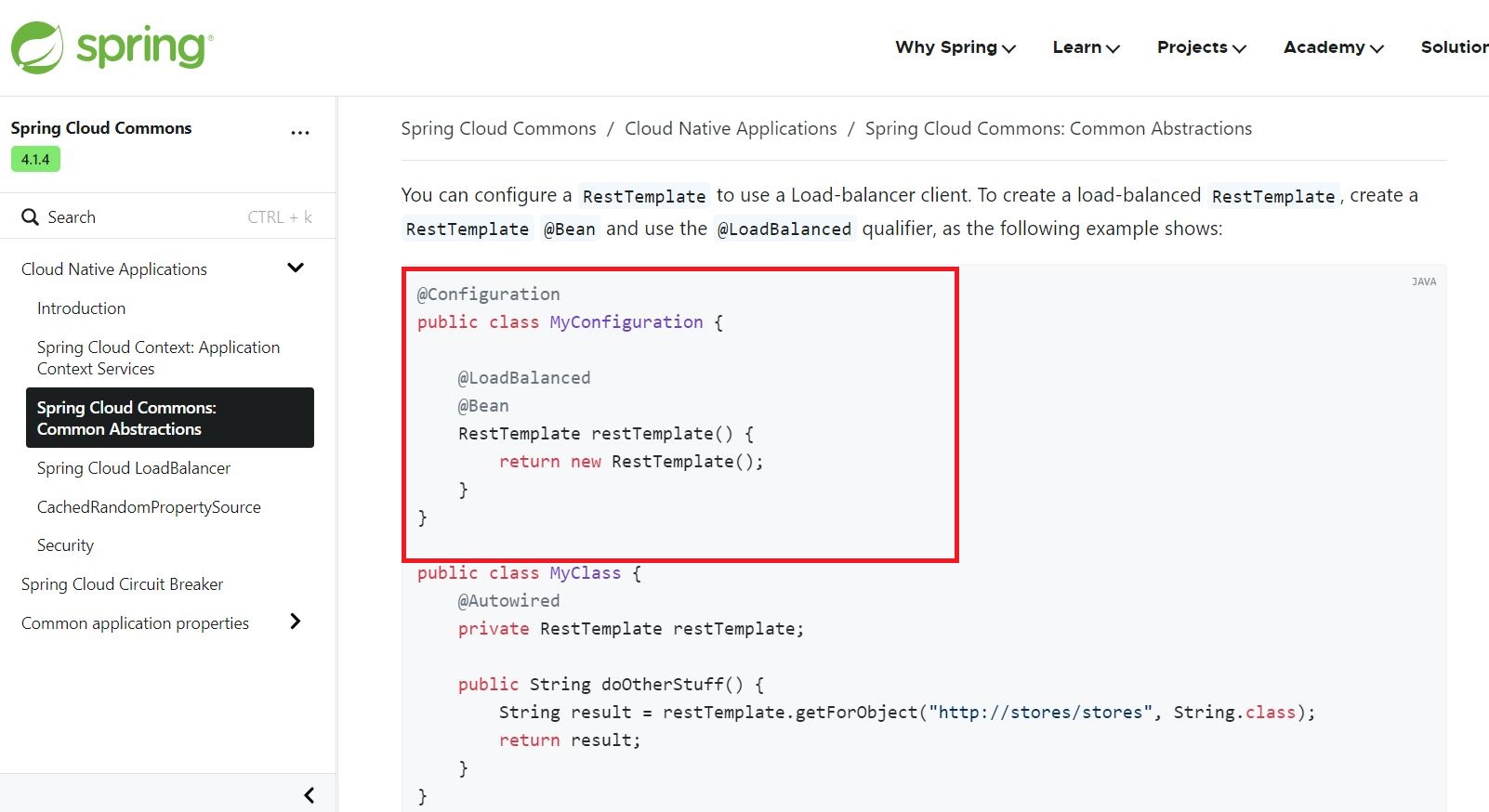Open the 4.1.4 version badge
Image resolution: width=1489 pixels, height=812 pixels.
(35, 160)
